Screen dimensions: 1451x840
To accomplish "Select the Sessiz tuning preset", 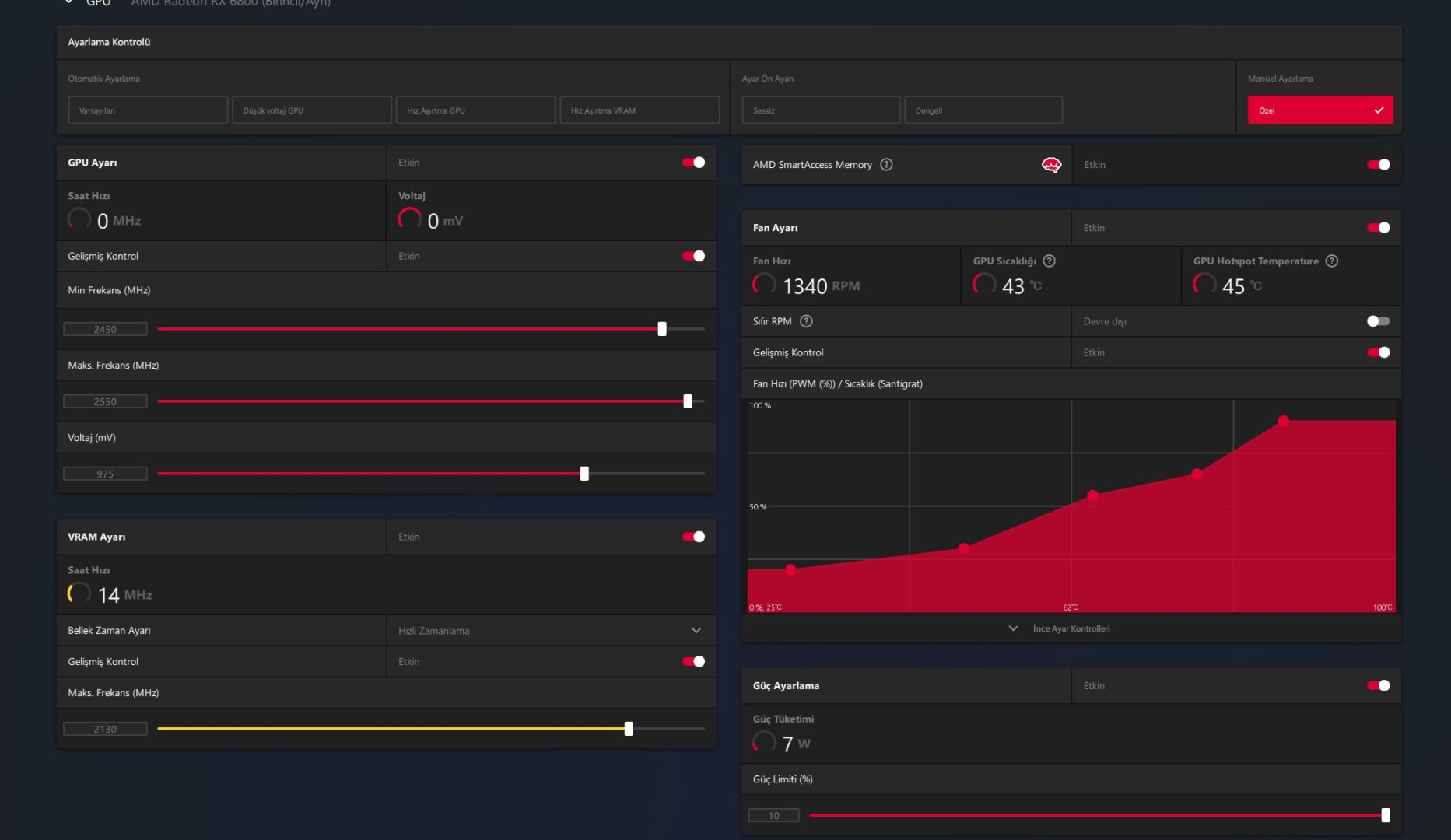I will (821, 110).
